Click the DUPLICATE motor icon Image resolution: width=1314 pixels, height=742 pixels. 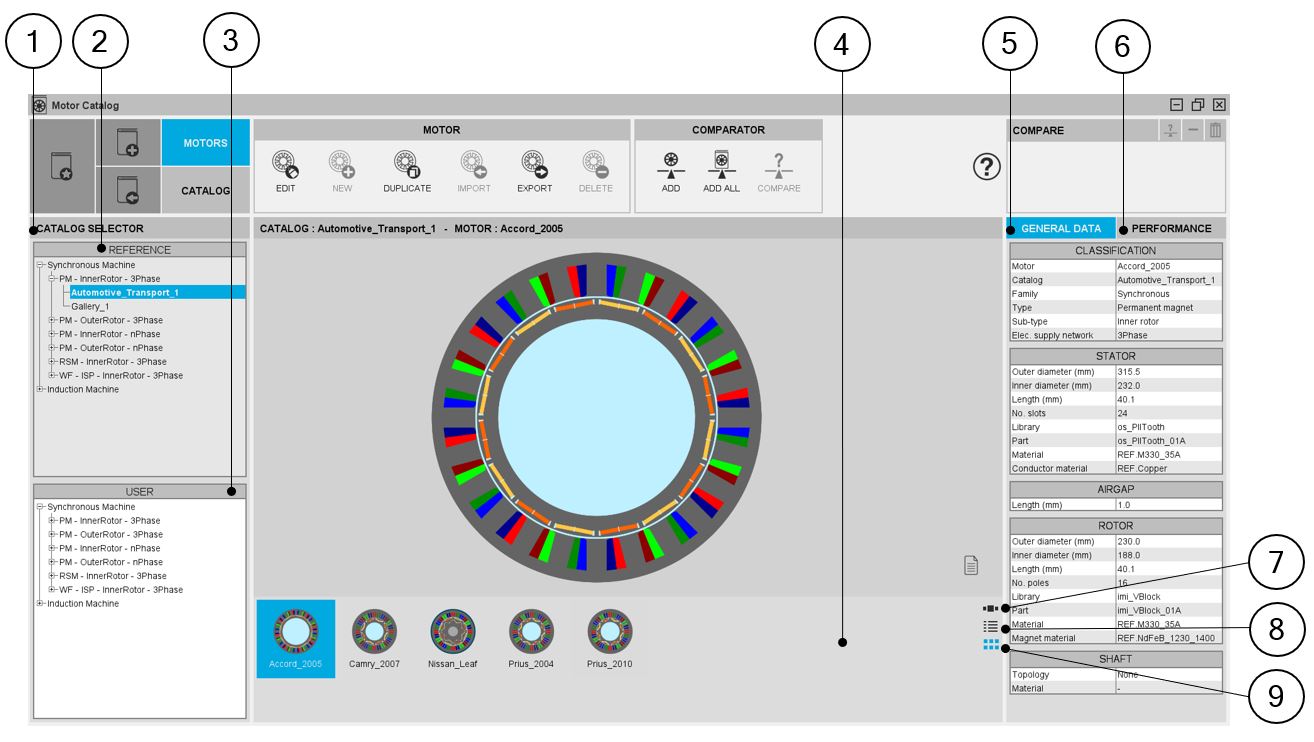(x=406, y=165)
